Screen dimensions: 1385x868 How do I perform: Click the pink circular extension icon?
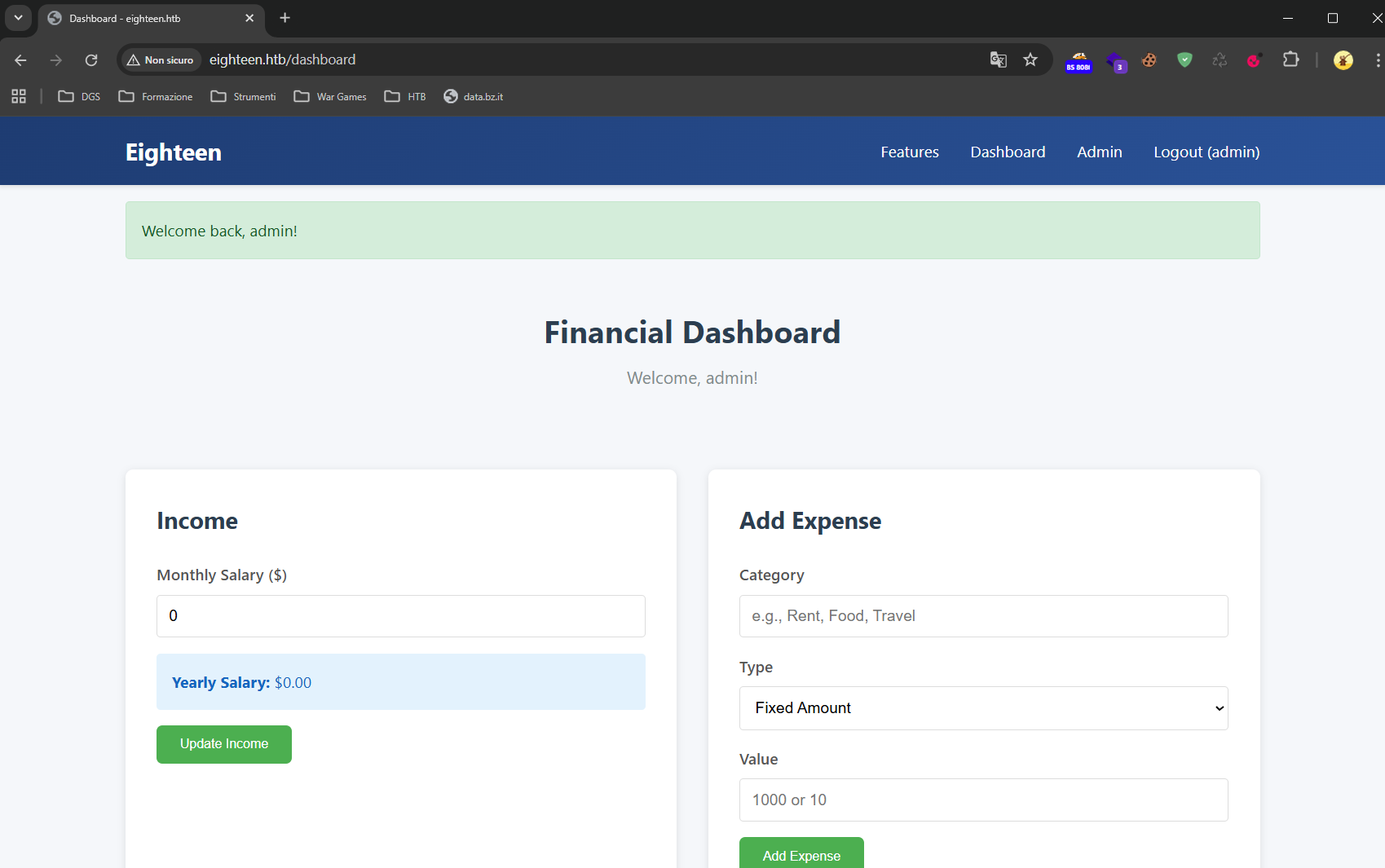point(1255,59)
